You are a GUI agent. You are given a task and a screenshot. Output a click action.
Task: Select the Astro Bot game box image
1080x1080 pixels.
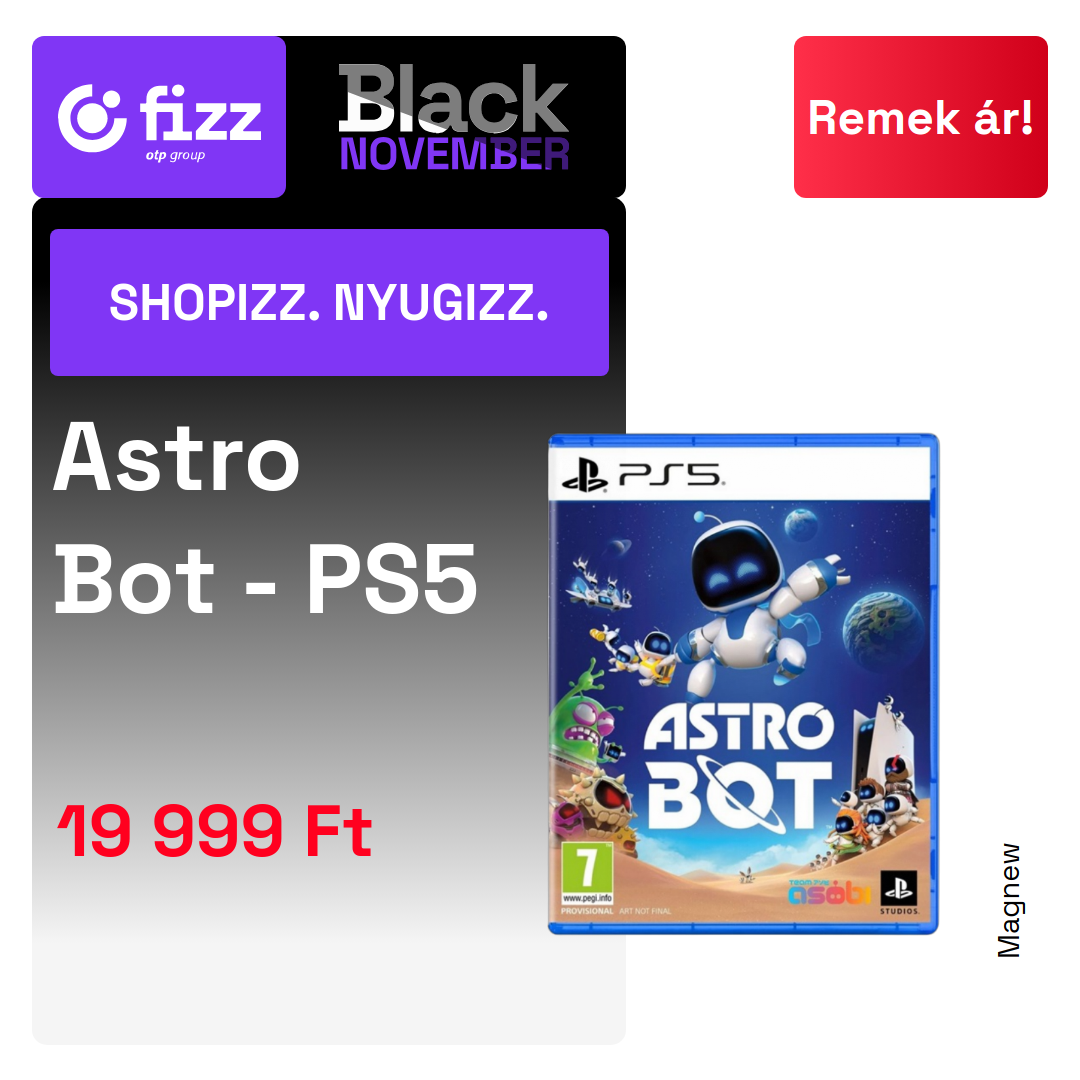[743, 684]
